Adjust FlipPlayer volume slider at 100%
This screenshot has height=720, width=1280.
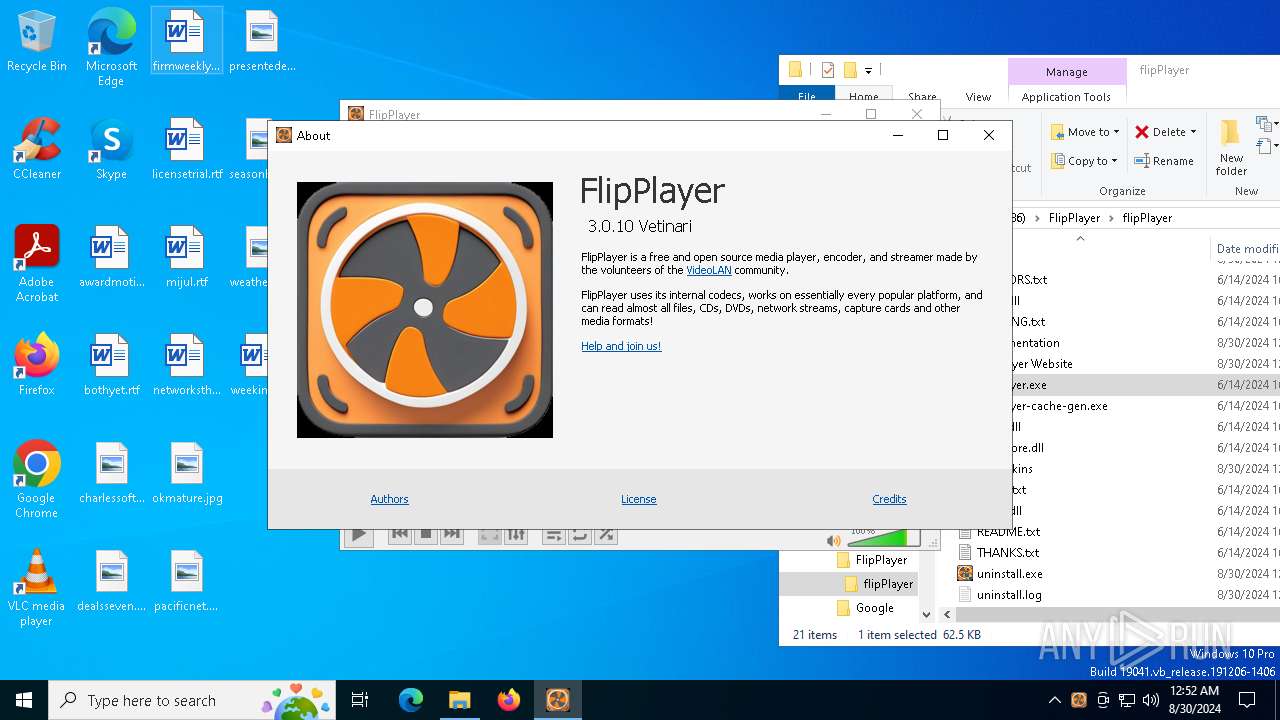point(883,539)
